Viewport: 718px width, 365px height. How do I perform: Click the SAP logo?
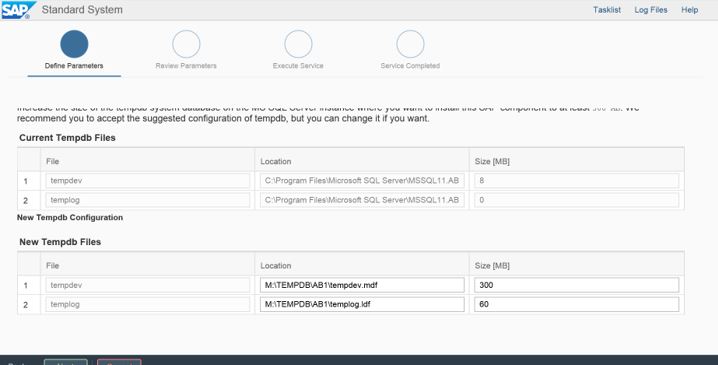pos(18,10)
